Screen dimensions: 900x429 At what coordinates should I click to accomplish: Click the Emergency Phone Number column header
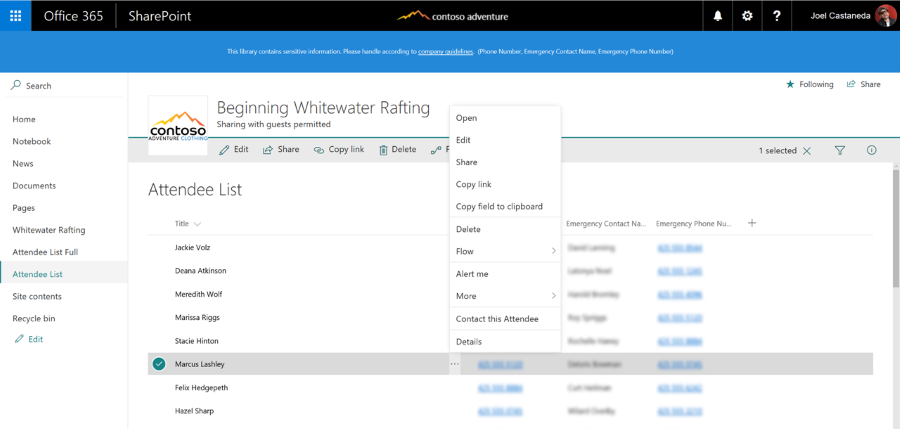(x=694, y=223)
